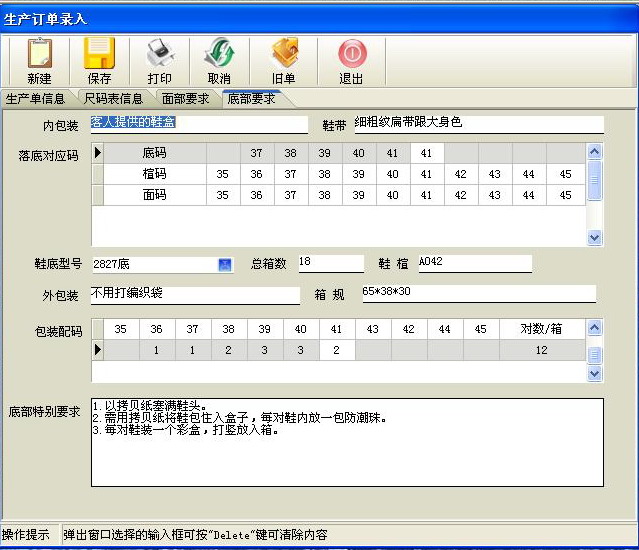Click the 35 column header in 包装配码
Screen dimensions: 639x550
(x=121, y=329)
